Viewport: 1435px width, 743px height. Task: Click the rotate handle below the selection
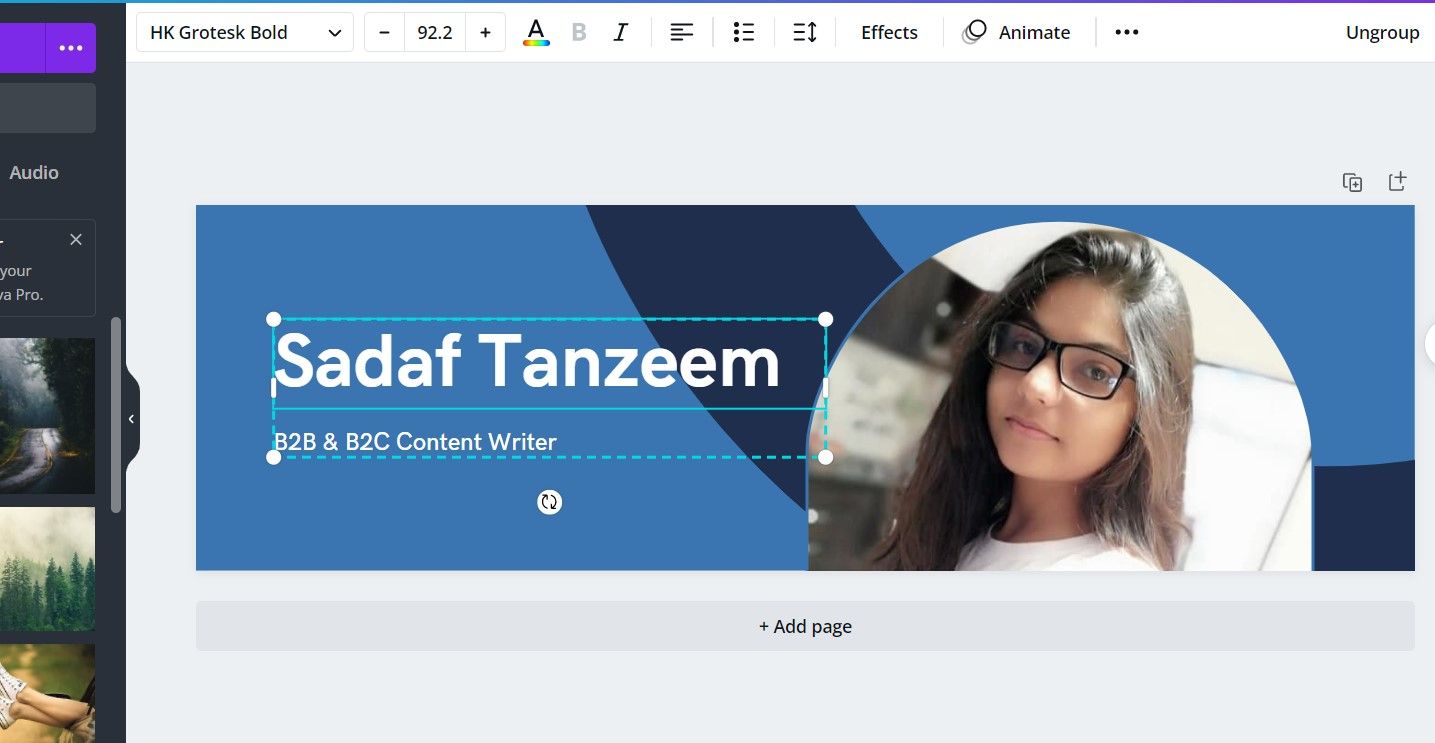pos(549,502)
